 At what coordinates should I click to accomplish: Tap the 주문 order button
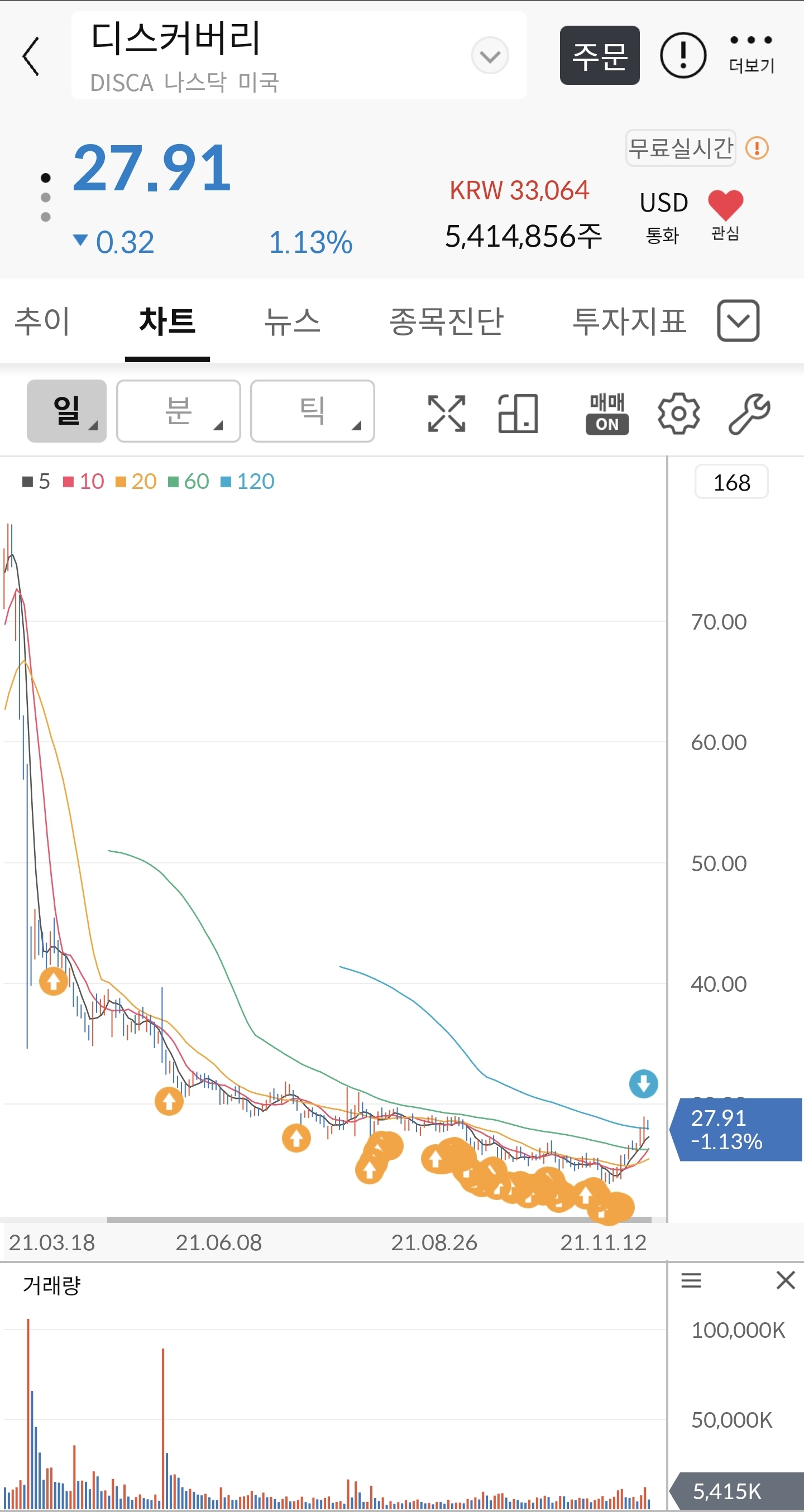599,56
